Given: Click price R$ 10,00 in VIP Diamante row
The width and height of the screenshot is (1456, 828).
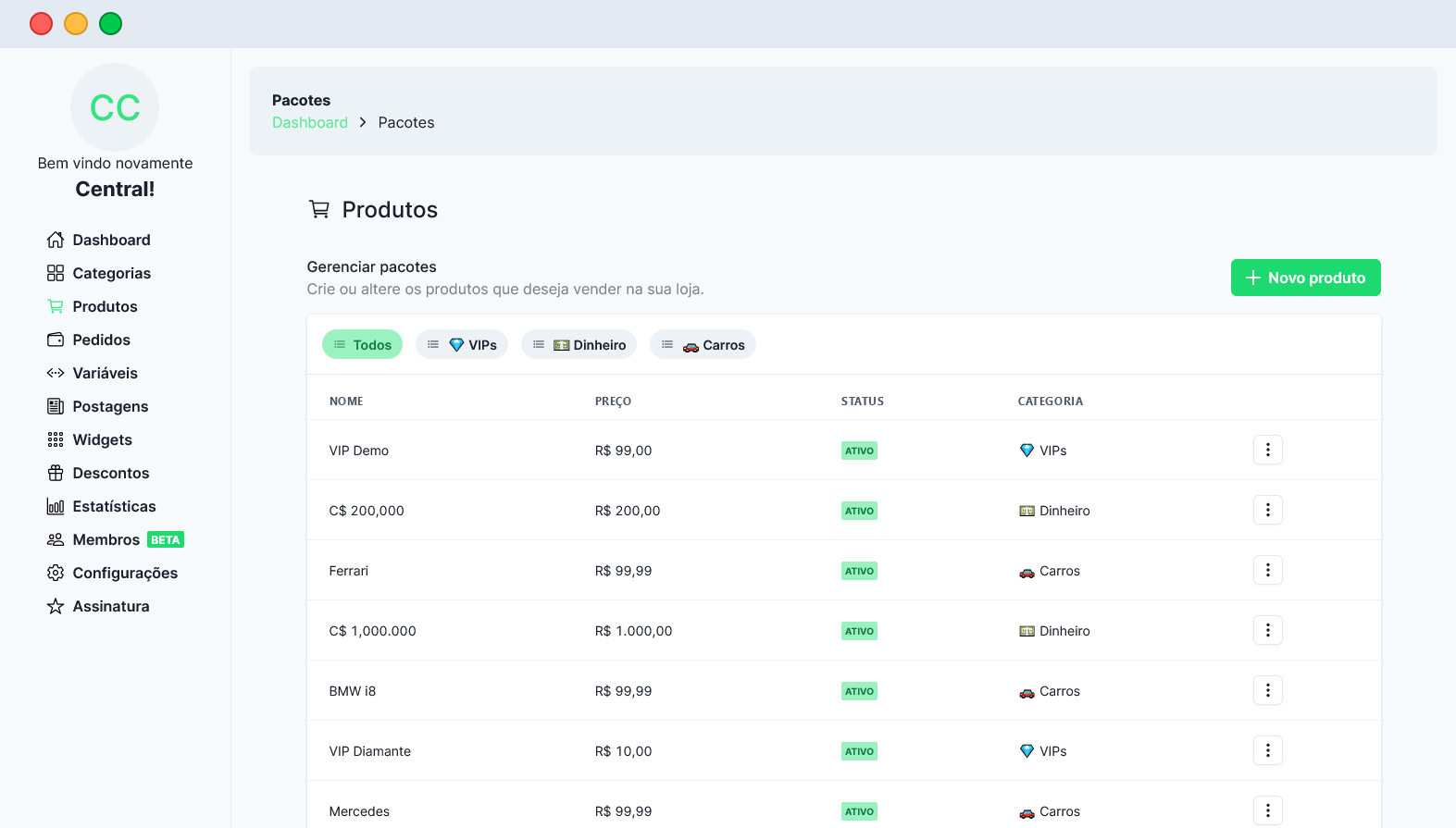Looking at the screenshot, I should click(624, 751).
